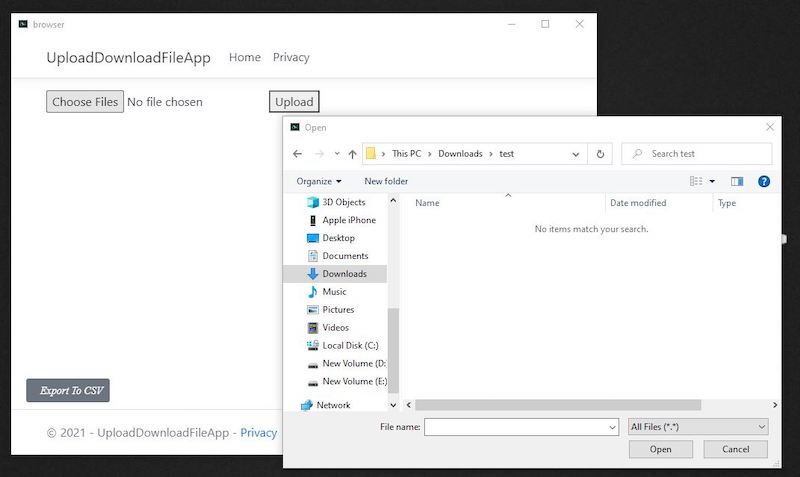Close the browser window

click(x=580, y=24)
